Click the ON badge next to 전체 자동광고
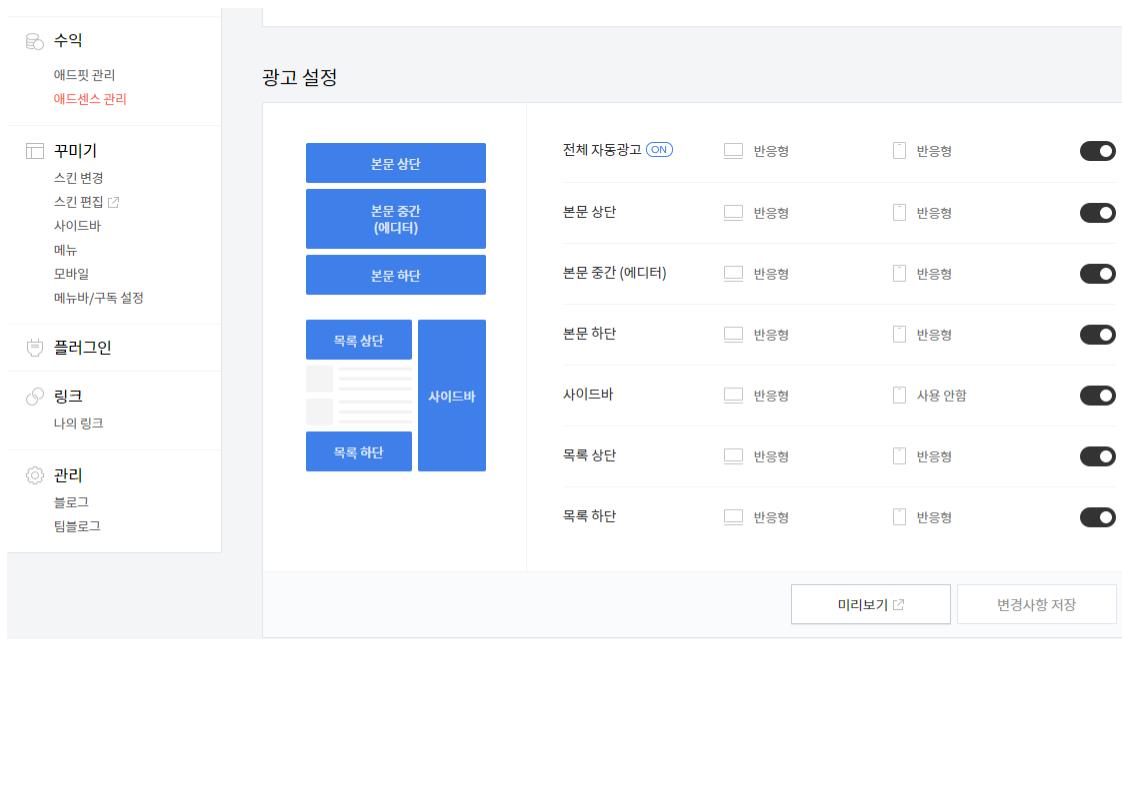This screenshot has height=793, width=1122. (x=659, y=150)
